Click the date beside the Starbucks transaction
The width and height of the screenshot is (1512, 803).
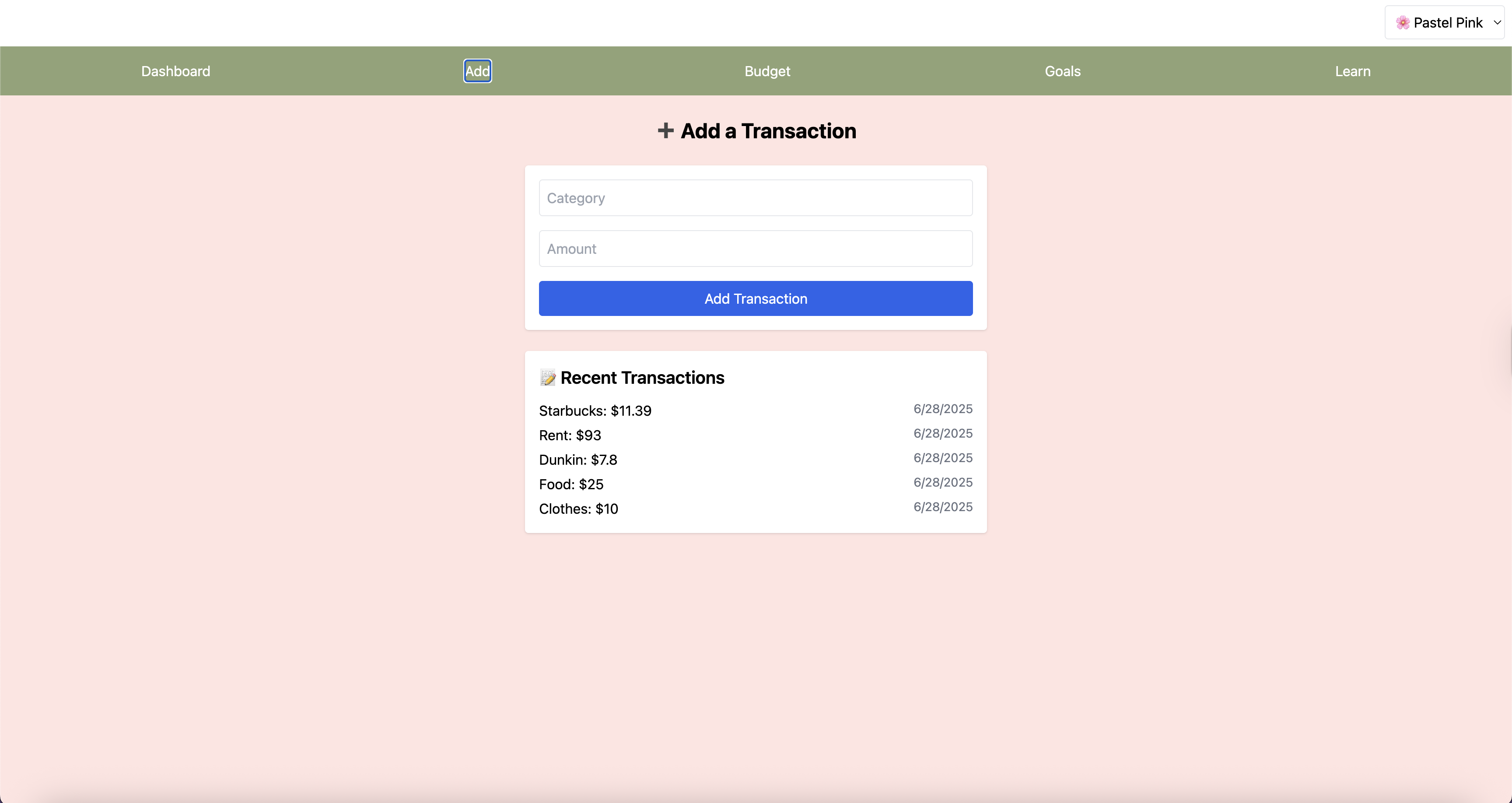point(943,409)
